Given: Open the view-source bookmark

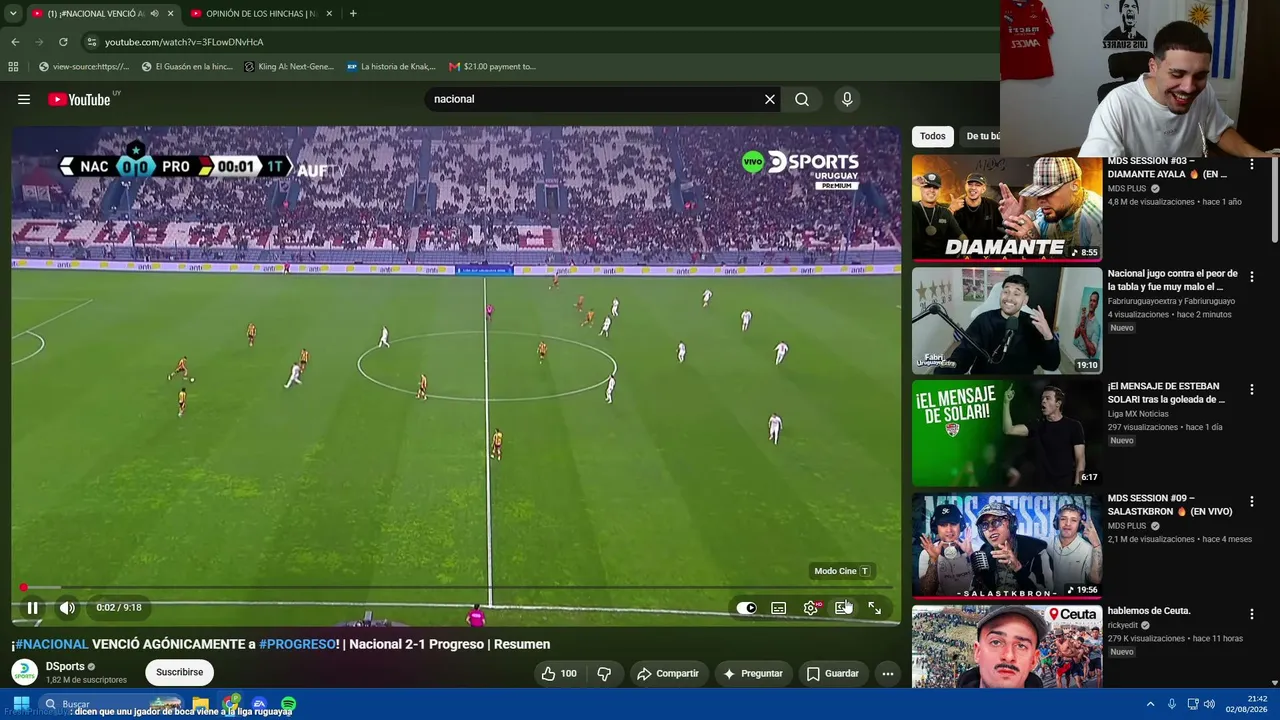Looking at the screenshot, I should pyautogui.click(x=84, y=67).
